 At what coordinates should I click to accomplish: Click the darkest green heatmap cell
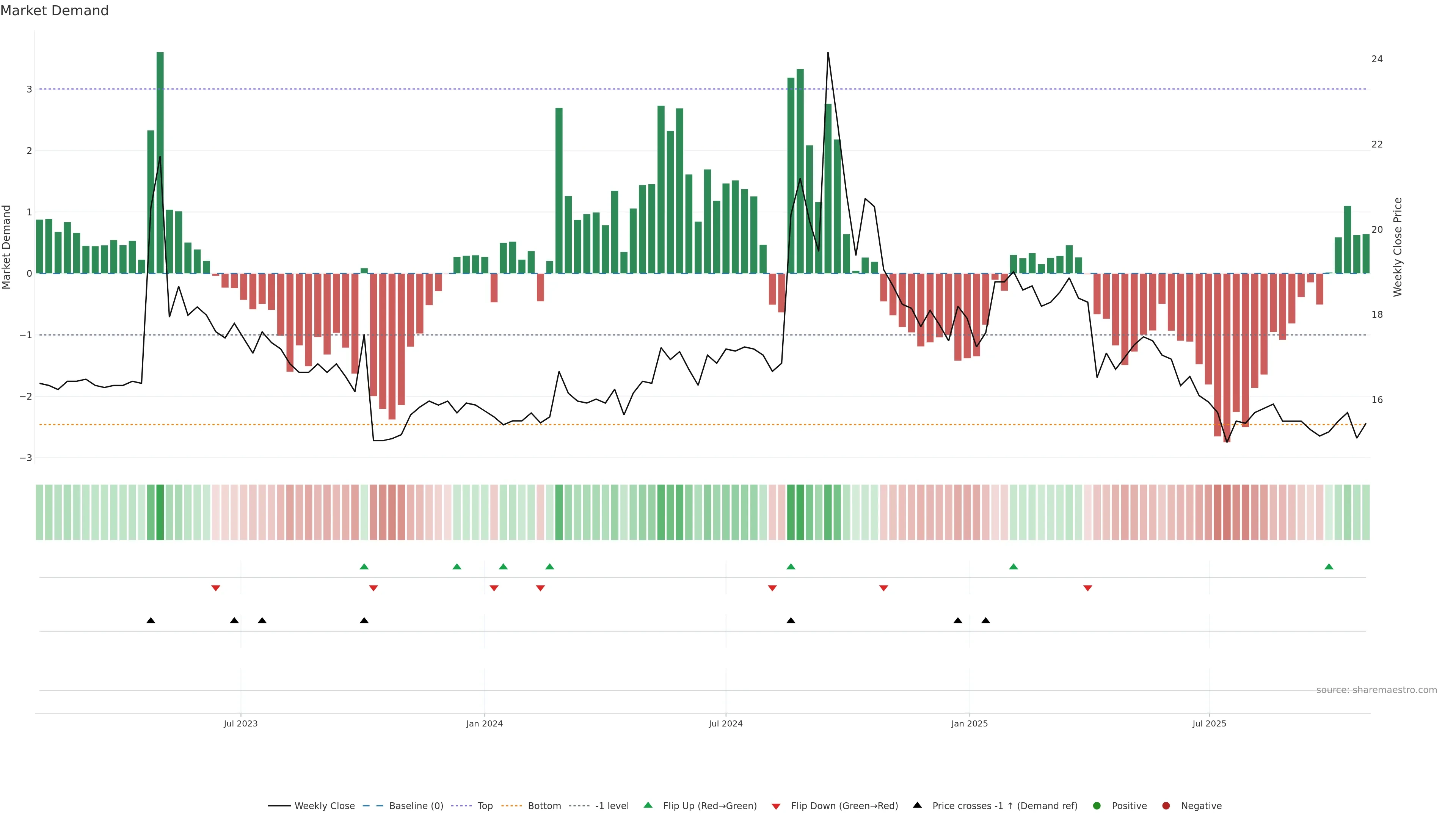tap(160, 512)
